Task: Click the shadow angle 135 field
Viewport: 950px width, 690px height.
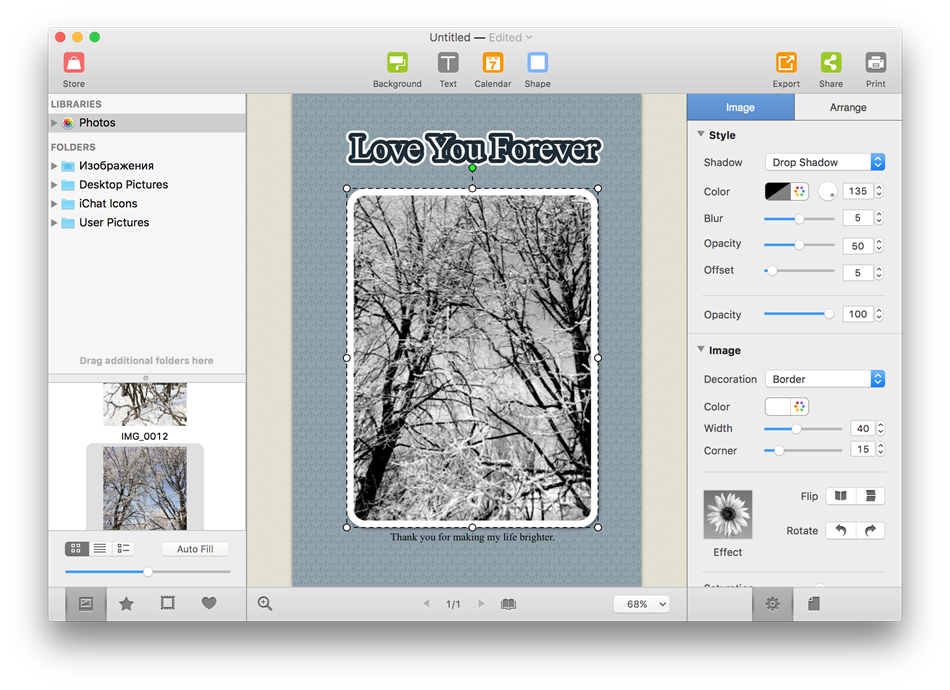Action: [858, 191]
